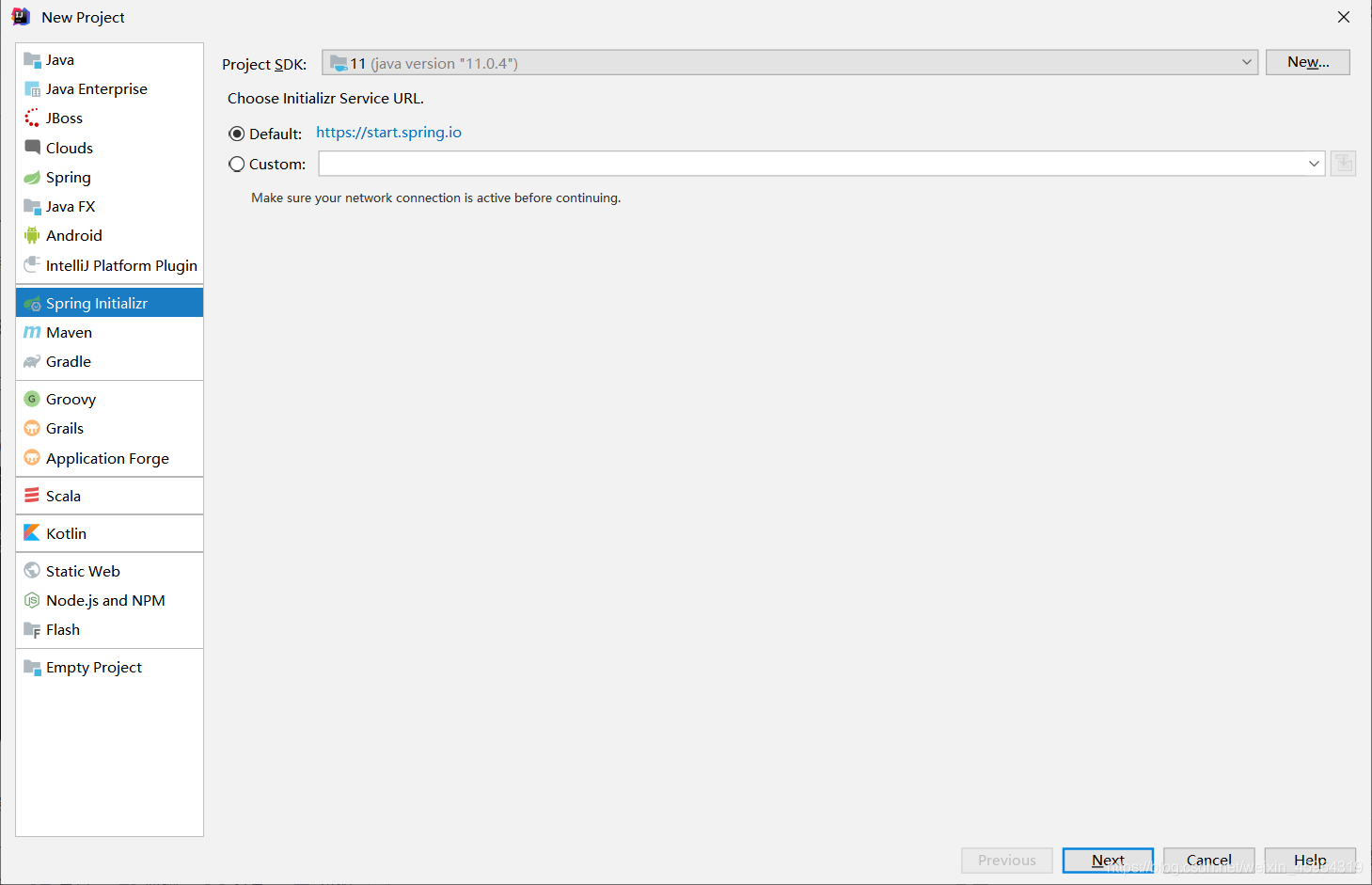Click the IntelliJ Platform Plugin icon
Viewport: 1372px width, 885px height.
32,265
